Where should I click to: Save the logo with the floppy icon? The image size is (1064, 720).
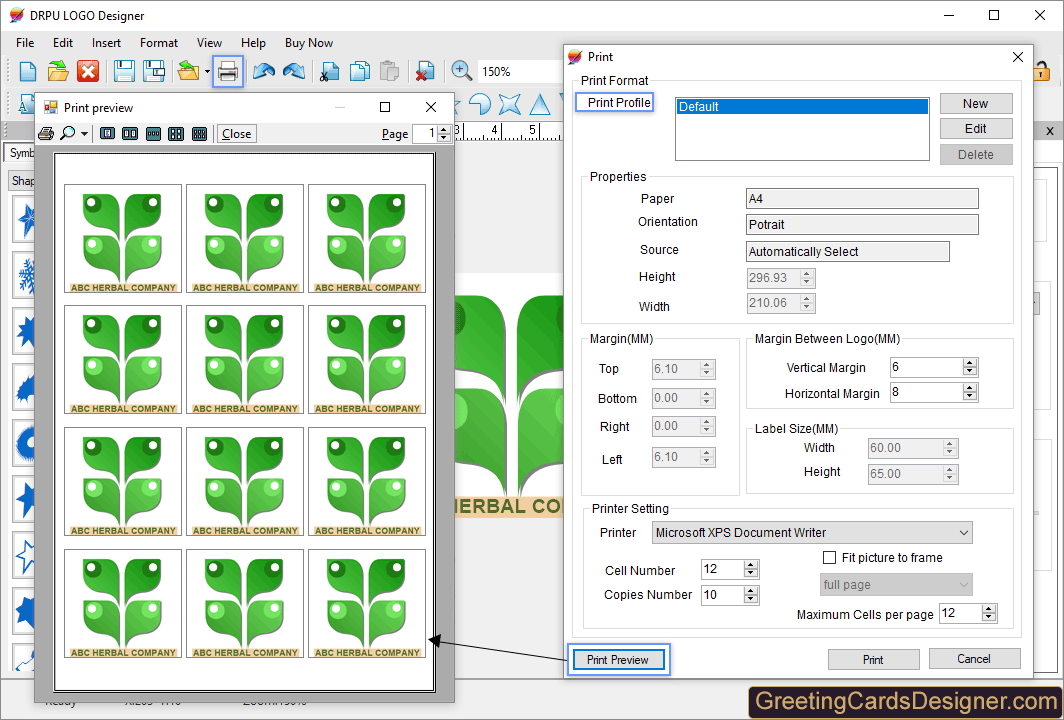(x=124, y=71)
